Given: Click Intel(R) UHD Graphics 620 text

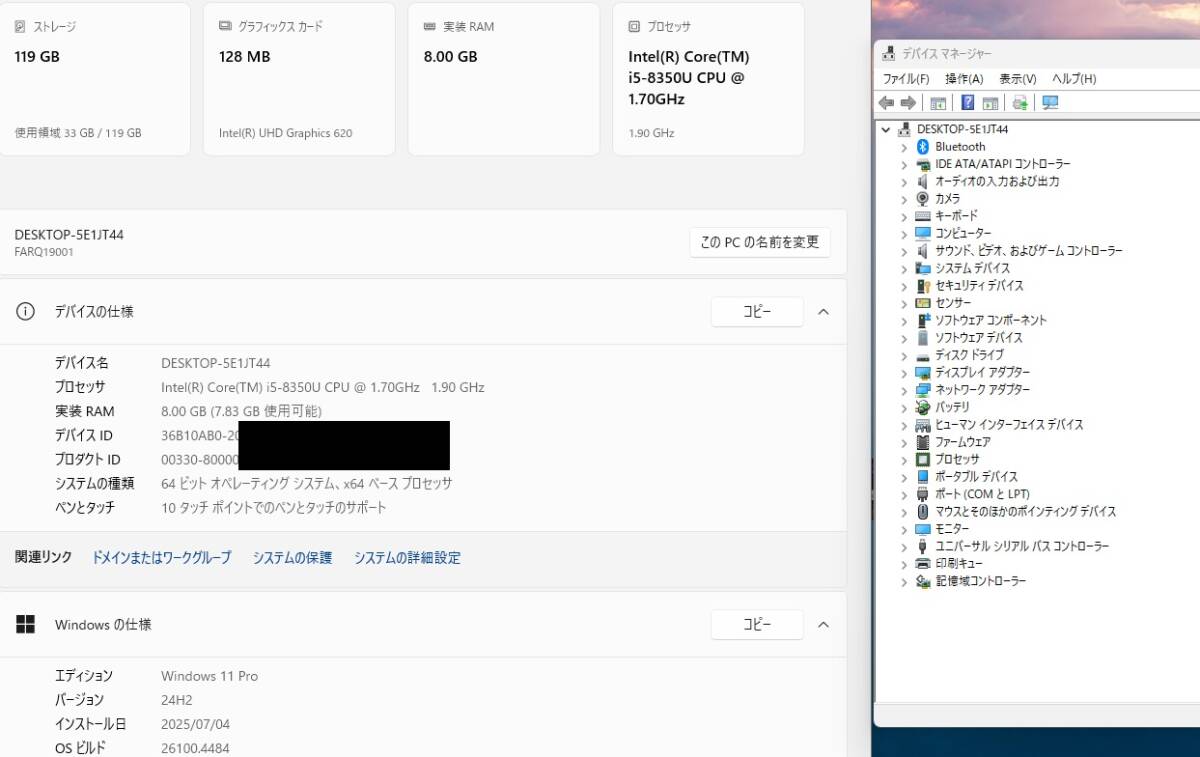Looking at the screenshot, I should click(285, 133).
